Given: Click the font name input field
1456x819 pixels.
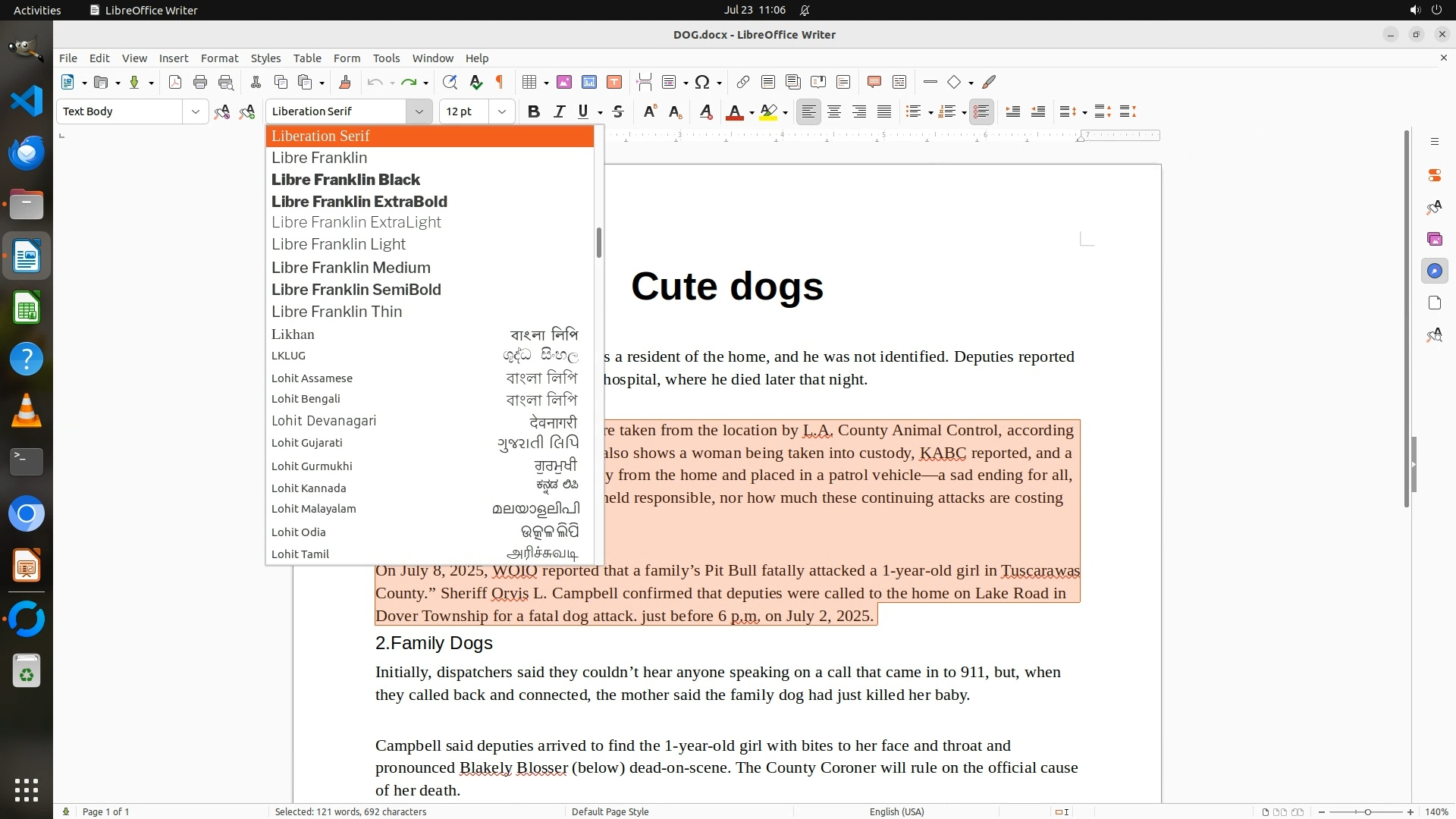Looking at the screenshot, I should click(x=337, y=111).
